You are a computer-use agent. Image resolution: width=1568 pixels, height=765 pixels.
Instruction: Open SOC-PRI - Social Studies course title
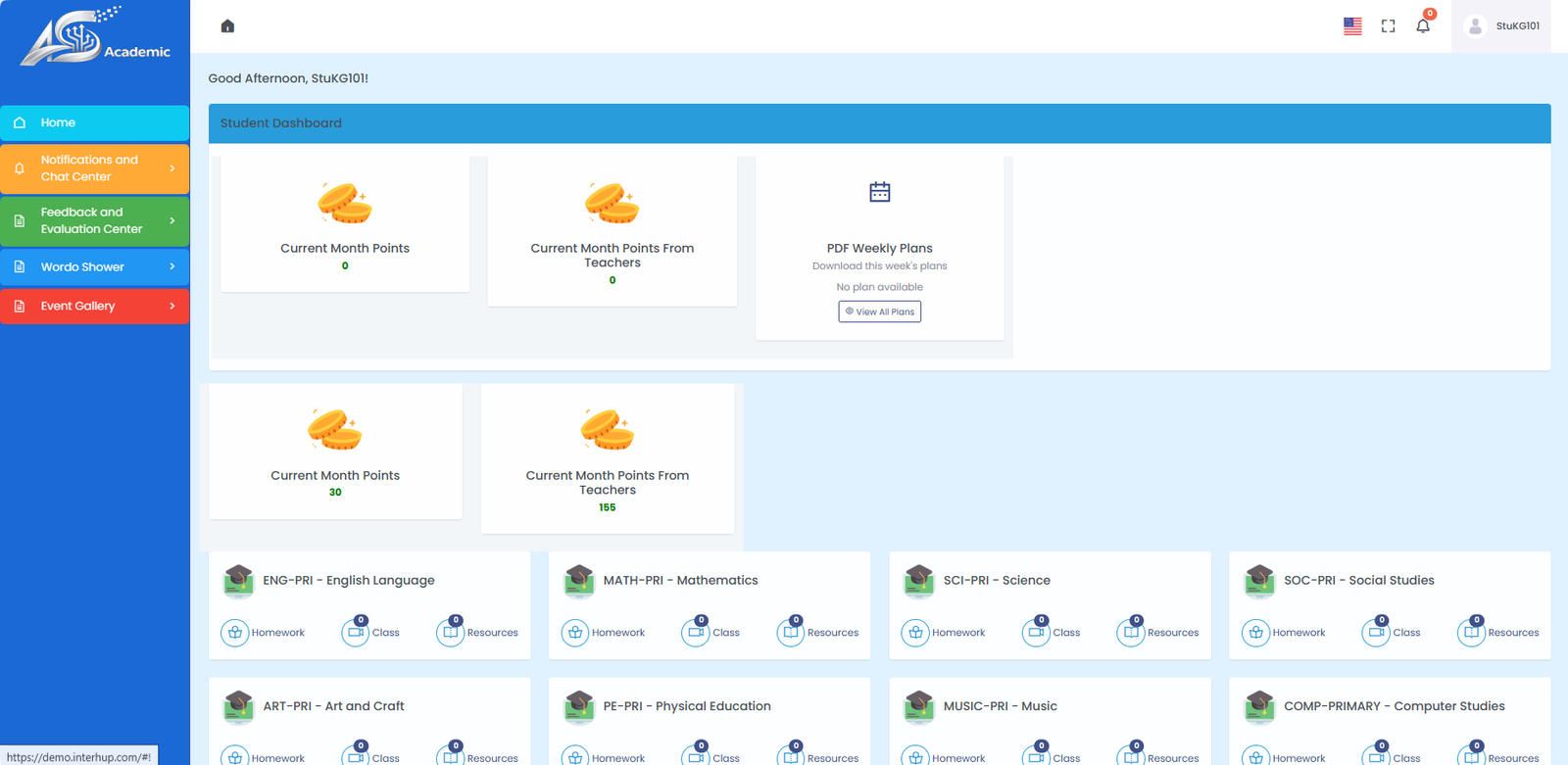pyautogui.click(x=1359, y=580)
